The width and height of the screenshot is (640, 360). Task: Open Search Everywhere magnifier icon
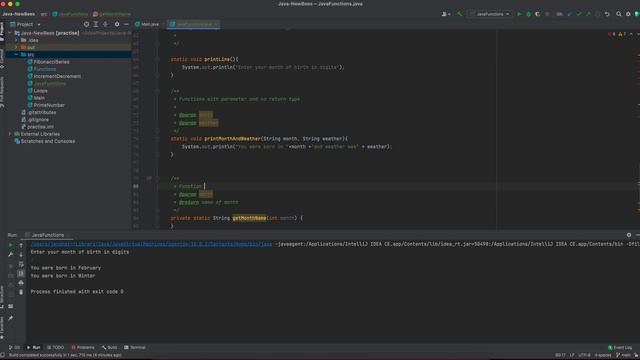[619, 14]
